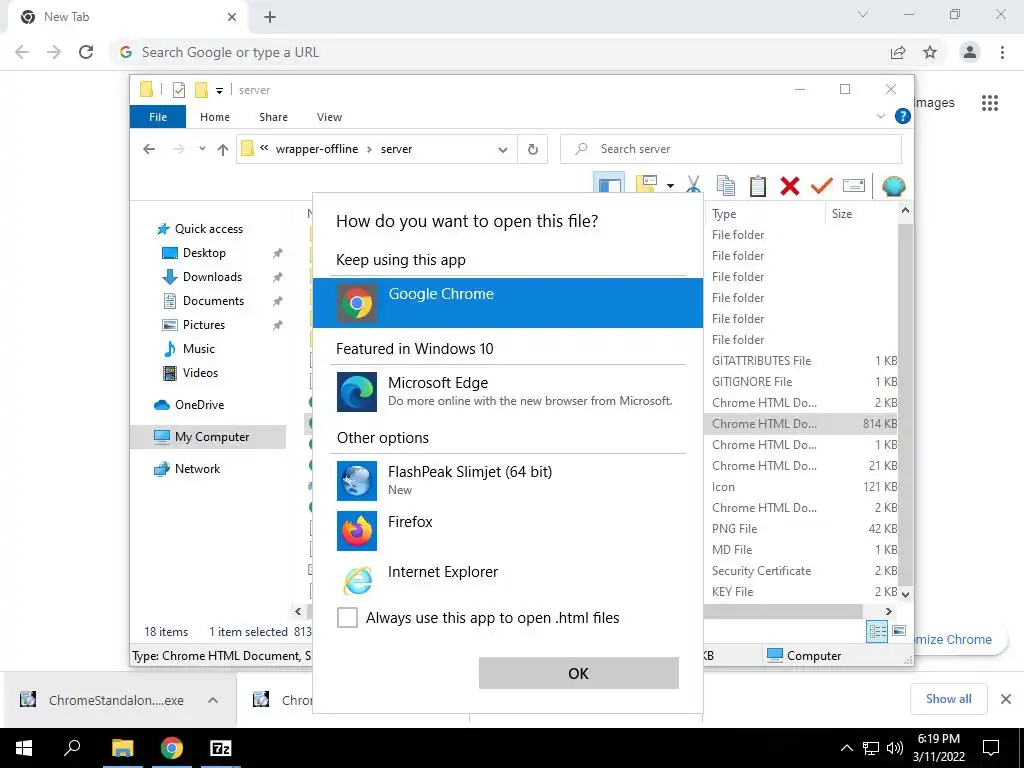The width and height of the screenshot is (1024, 768).
Task: Select Google Chrome to open the file
Action: [507, 302]
